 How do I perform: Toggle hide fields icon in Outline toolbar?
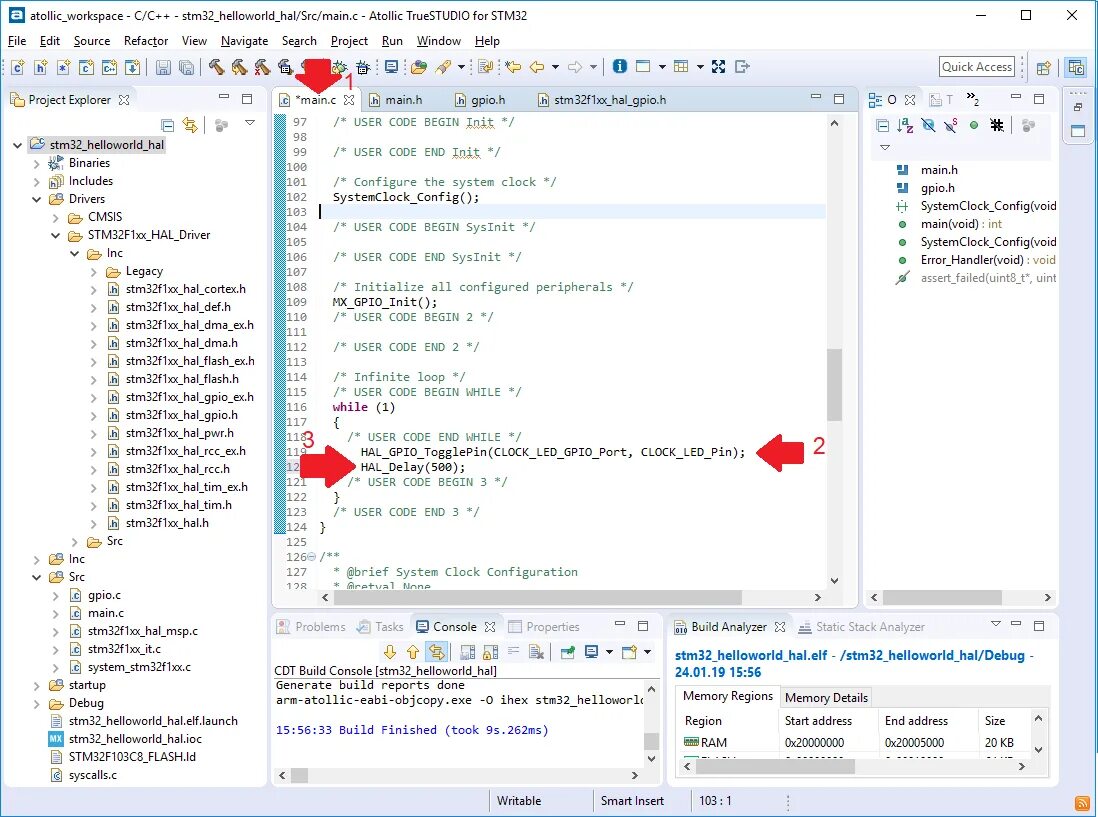pyautogui.click(x=929, y=125)
